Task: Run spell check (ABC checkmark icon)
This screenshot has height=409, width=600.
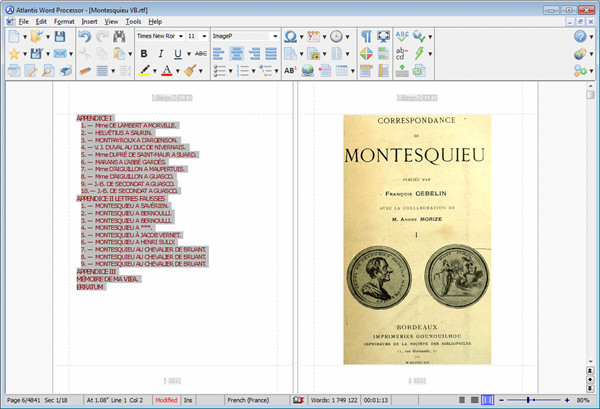Action: pyautogui.click(x=402, y=36)
